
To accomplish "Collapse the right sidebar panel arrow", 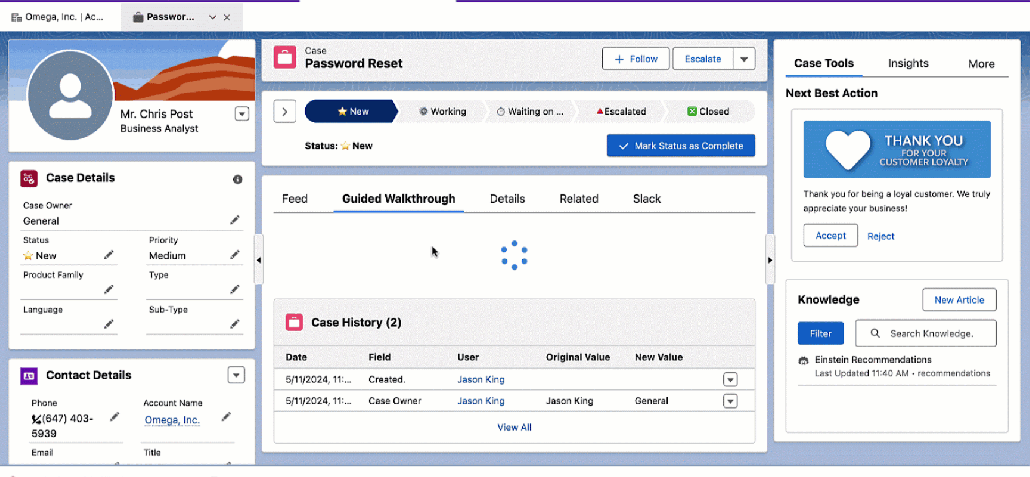I will click(x=769, y=260).
